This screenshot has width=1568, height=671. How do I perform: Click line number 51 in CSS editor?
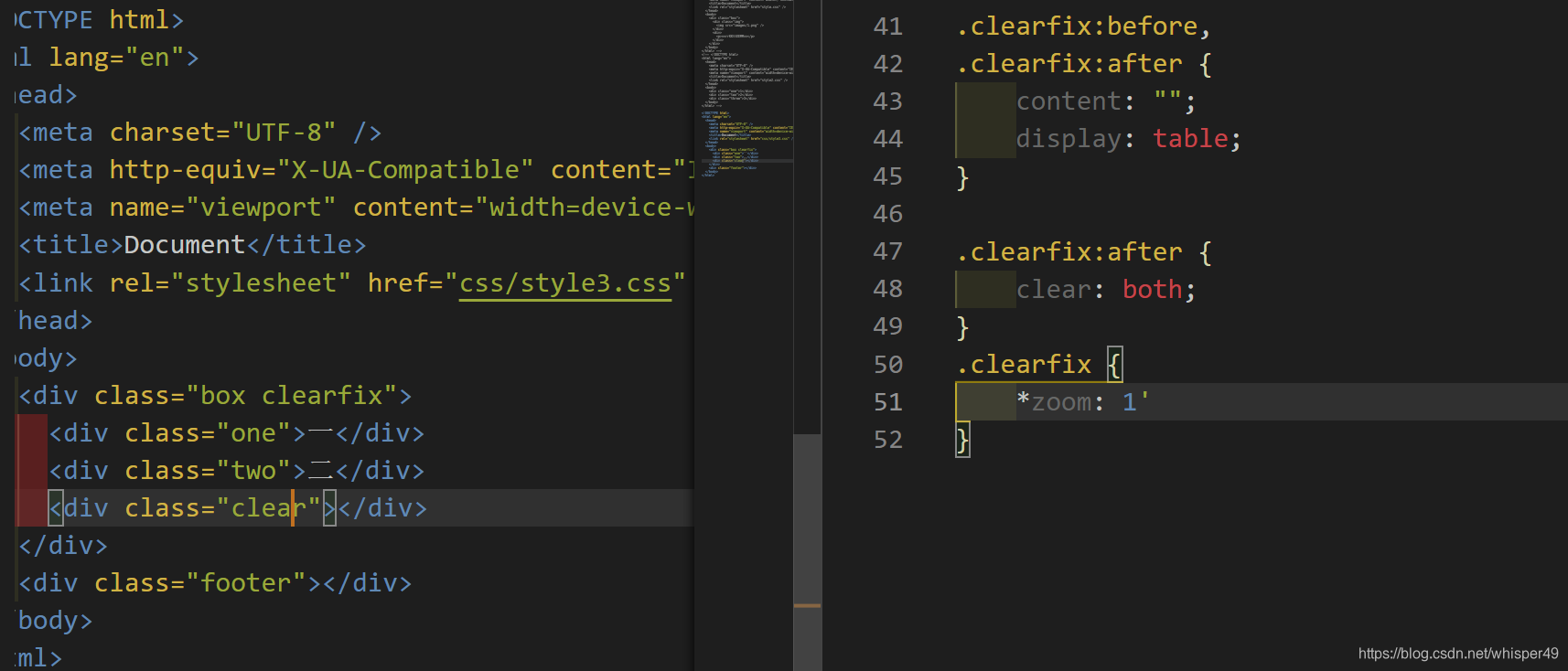pos(887,402)
